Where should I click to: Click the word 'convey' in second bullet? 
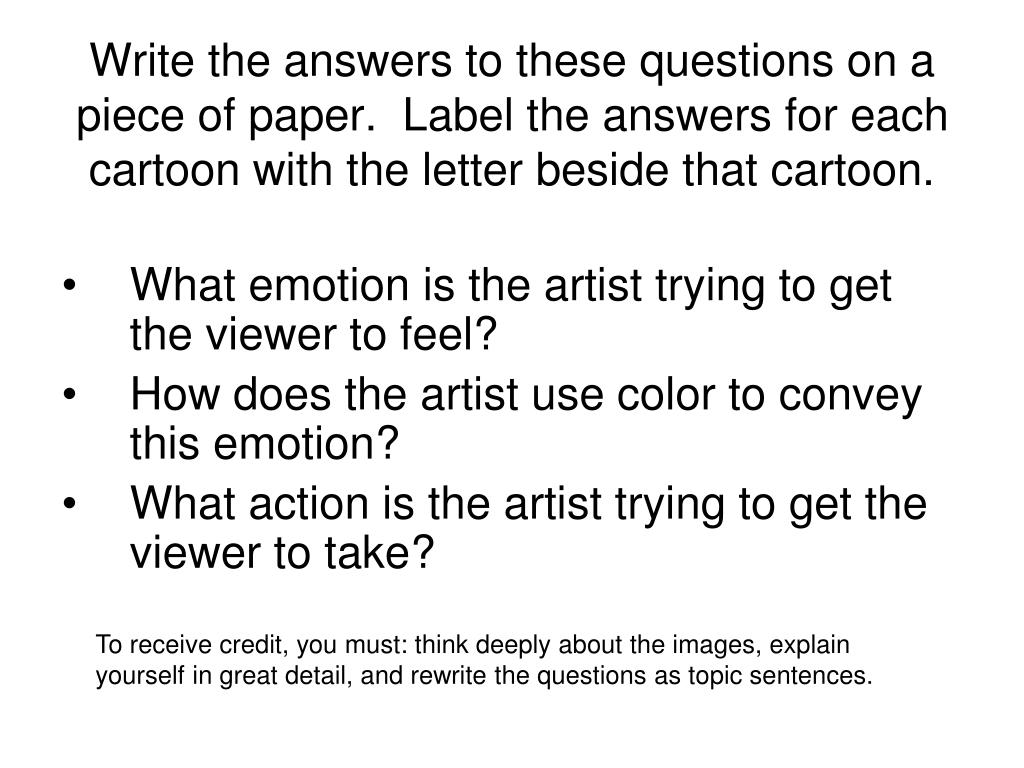click(850, 398)
